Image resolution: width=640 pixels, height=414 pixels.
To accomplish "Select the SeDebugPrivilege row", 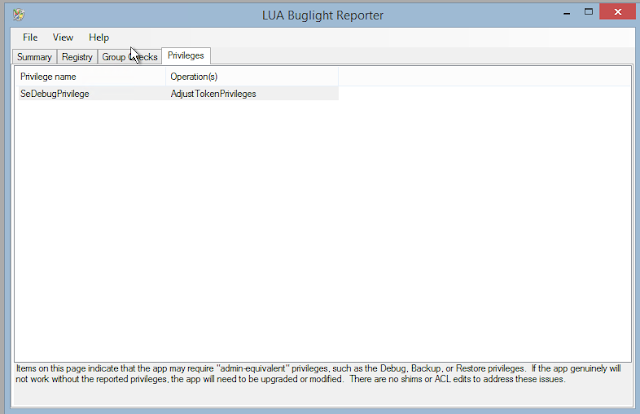I will click(178, 93).
